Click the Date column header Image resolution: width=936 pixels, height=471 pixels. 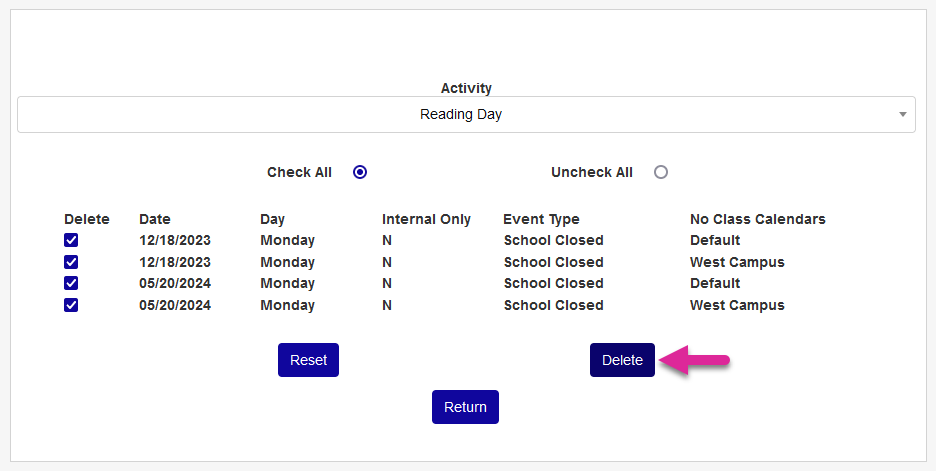[155, 219]
